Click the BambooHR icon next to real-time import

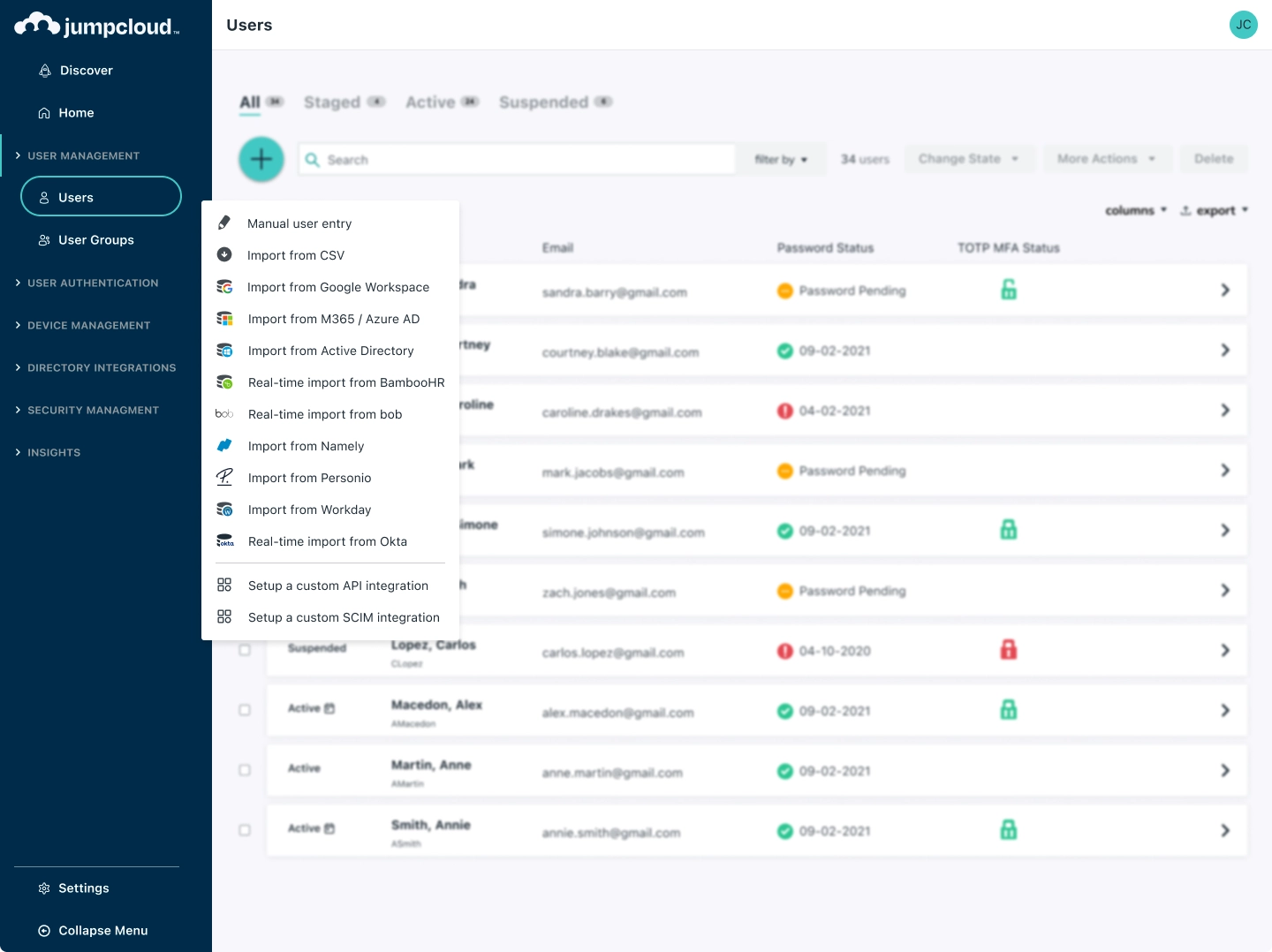point(224,382)
